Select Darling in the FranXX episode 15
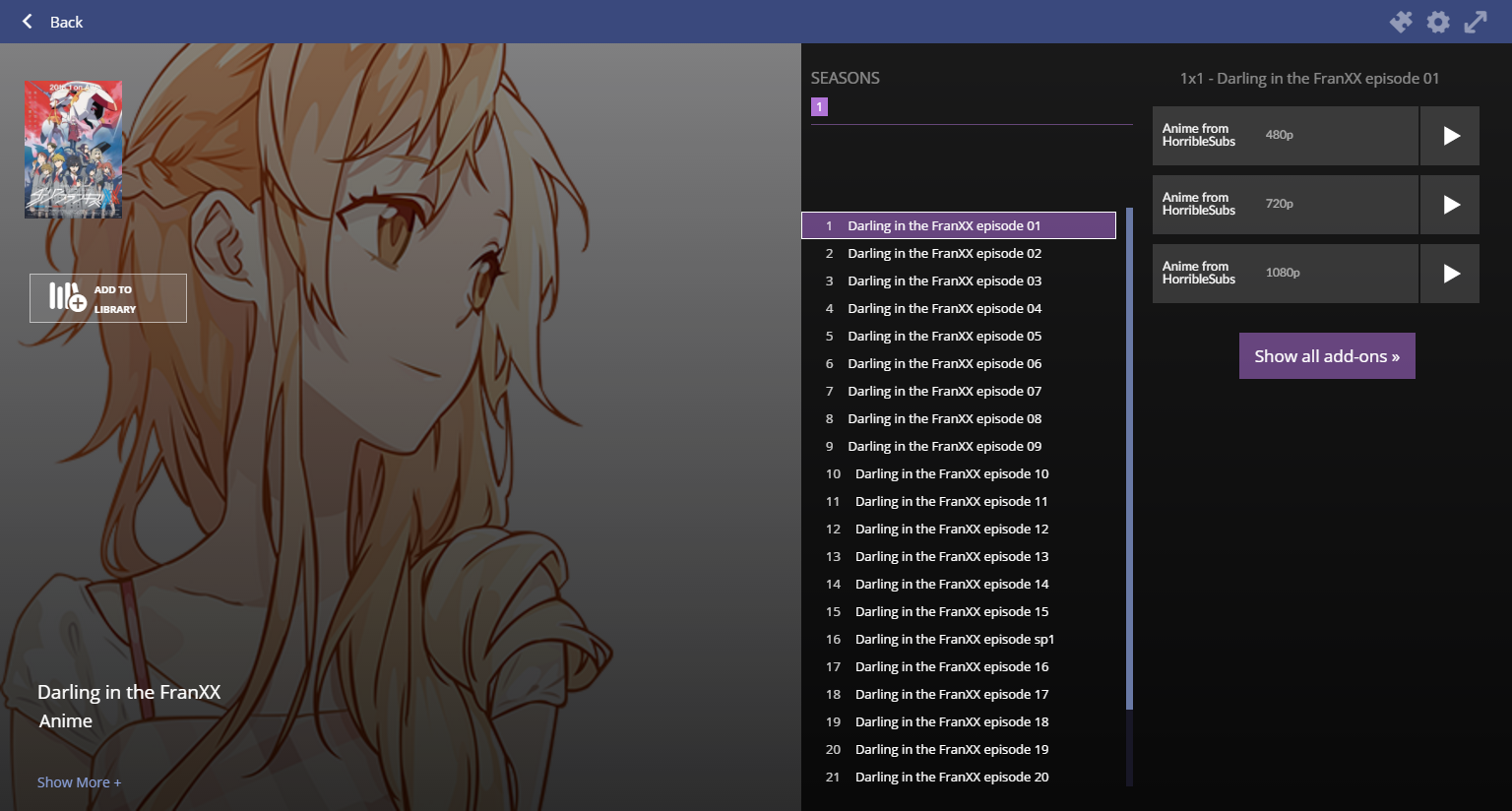Viewport: 1512px width, 811px height. pyautogui.click(x=959, y=611)
